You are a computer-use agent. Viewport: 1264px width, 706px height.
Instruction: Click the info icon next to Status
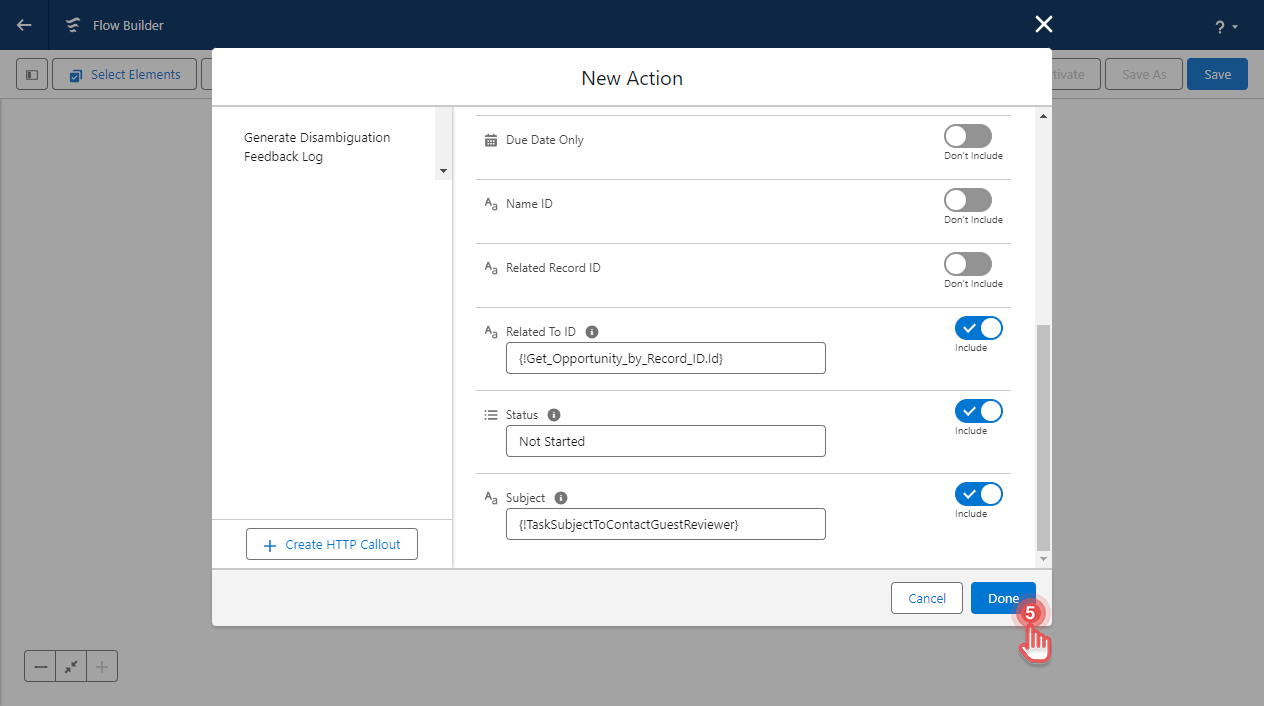(554, 414)
